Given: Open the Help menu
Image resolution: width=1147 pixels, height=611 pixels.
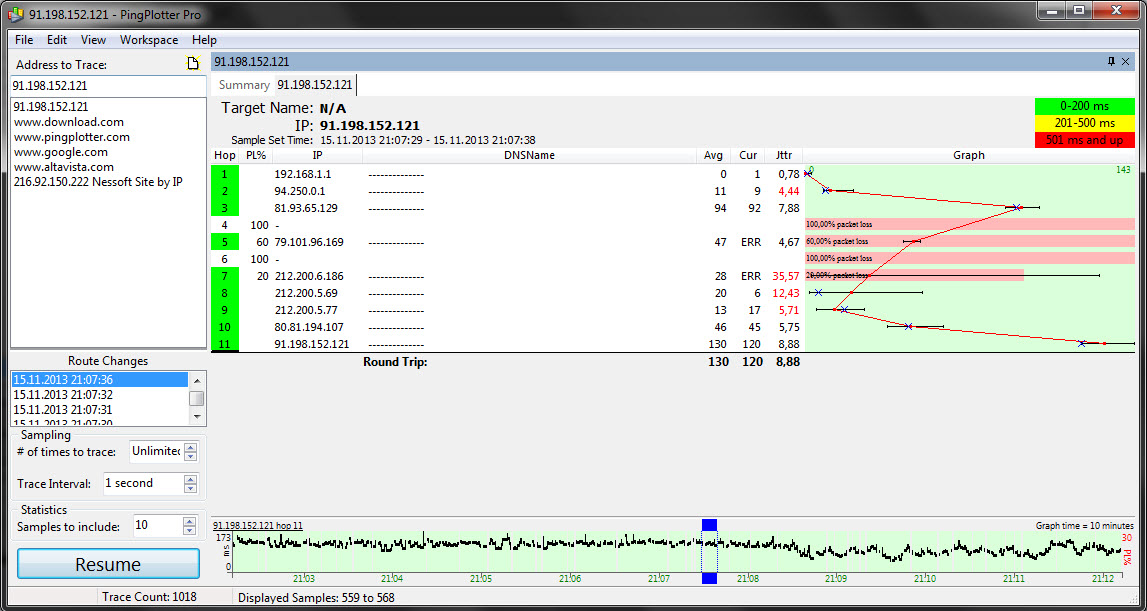Looking at the screenshot, I should [205, 40].
